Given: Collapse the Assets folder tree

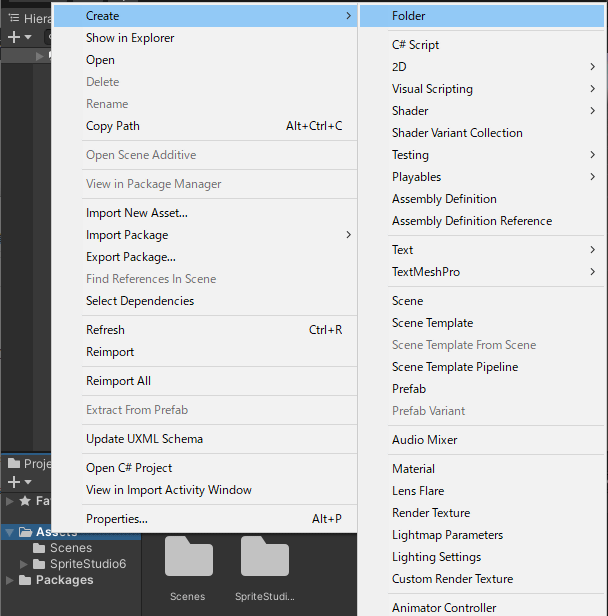Looking at the screenshot, I should point(9,532).
